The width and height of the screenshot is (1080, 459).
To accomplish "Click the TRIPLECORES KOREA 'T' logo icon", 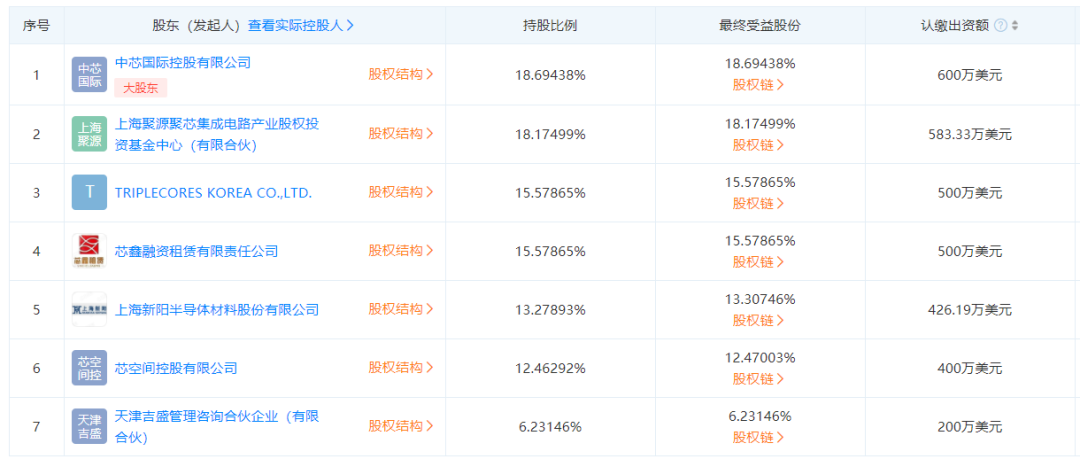I will point(90,192).
